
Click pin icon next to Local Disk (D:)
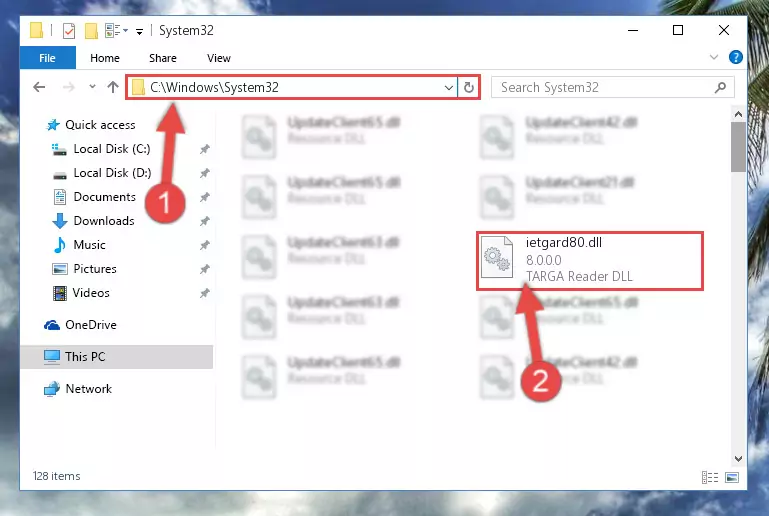205,173
